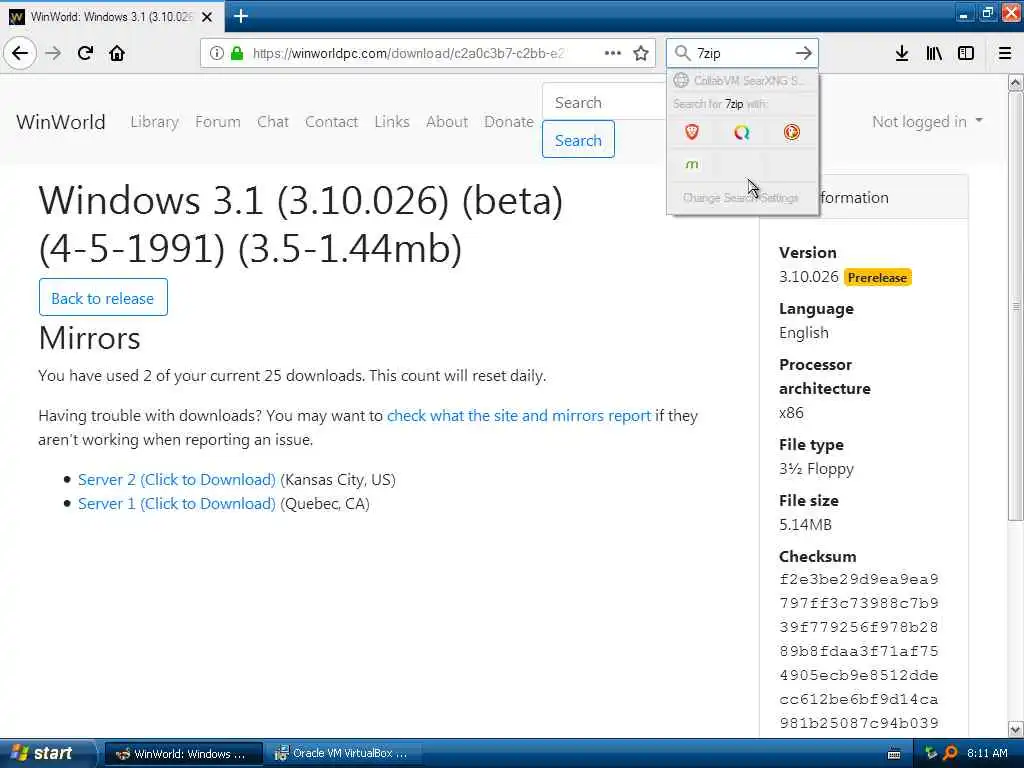This screenshot has height=768, width=1024.
Task: Switch to Oracle VM VirtualBox taskbar button
Action: point(342,754)
